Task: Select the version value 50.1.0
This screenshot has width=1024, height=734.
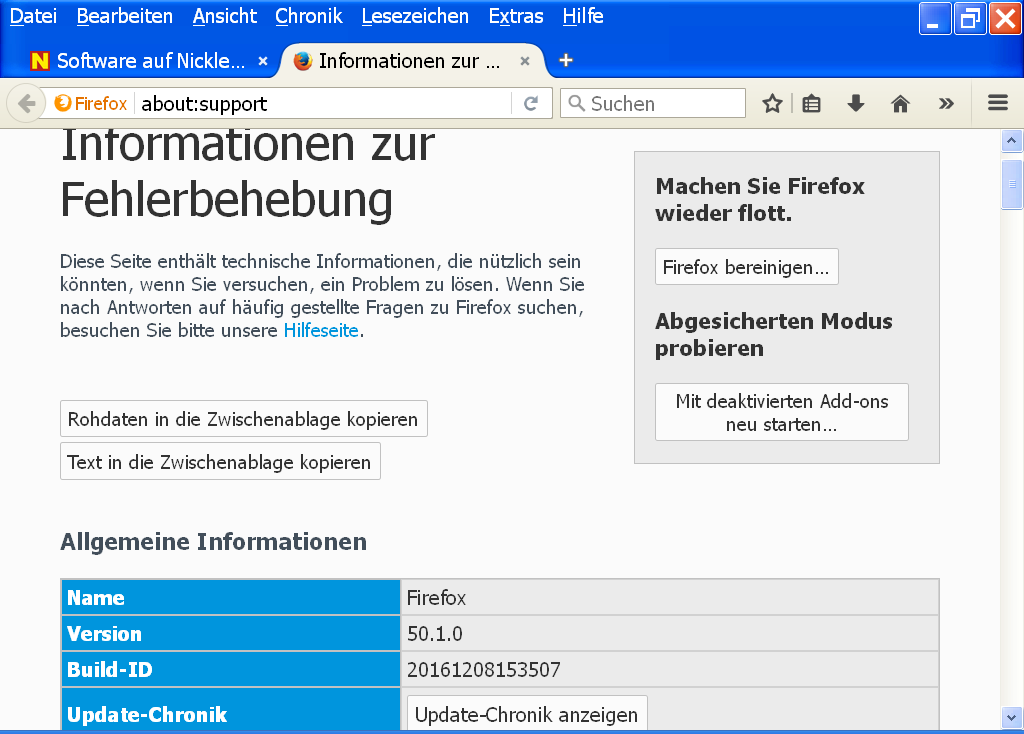Action: click(435, 633)
